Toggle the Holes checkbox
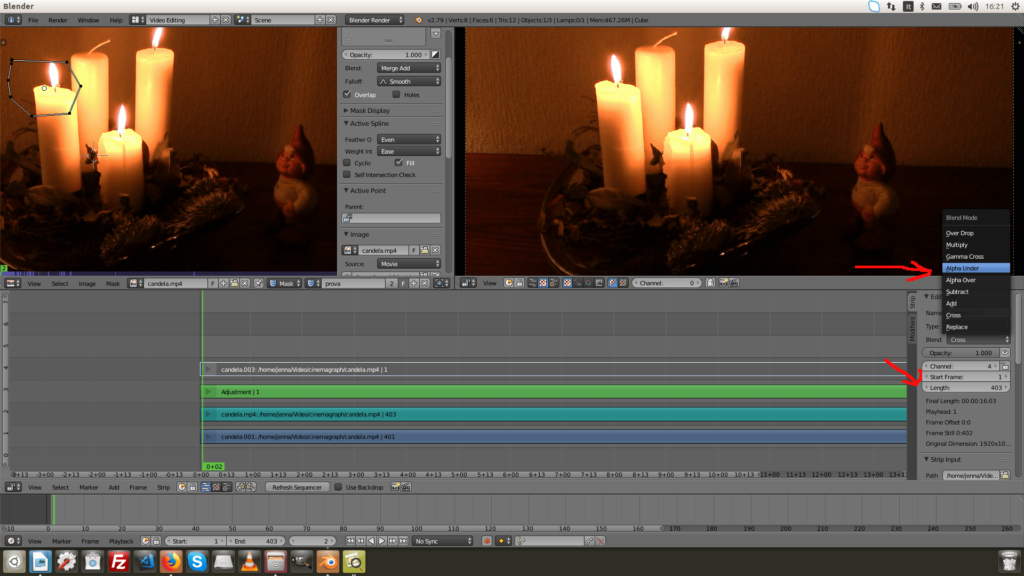The height and width of the screenshot is (576, 1024). 396,95
